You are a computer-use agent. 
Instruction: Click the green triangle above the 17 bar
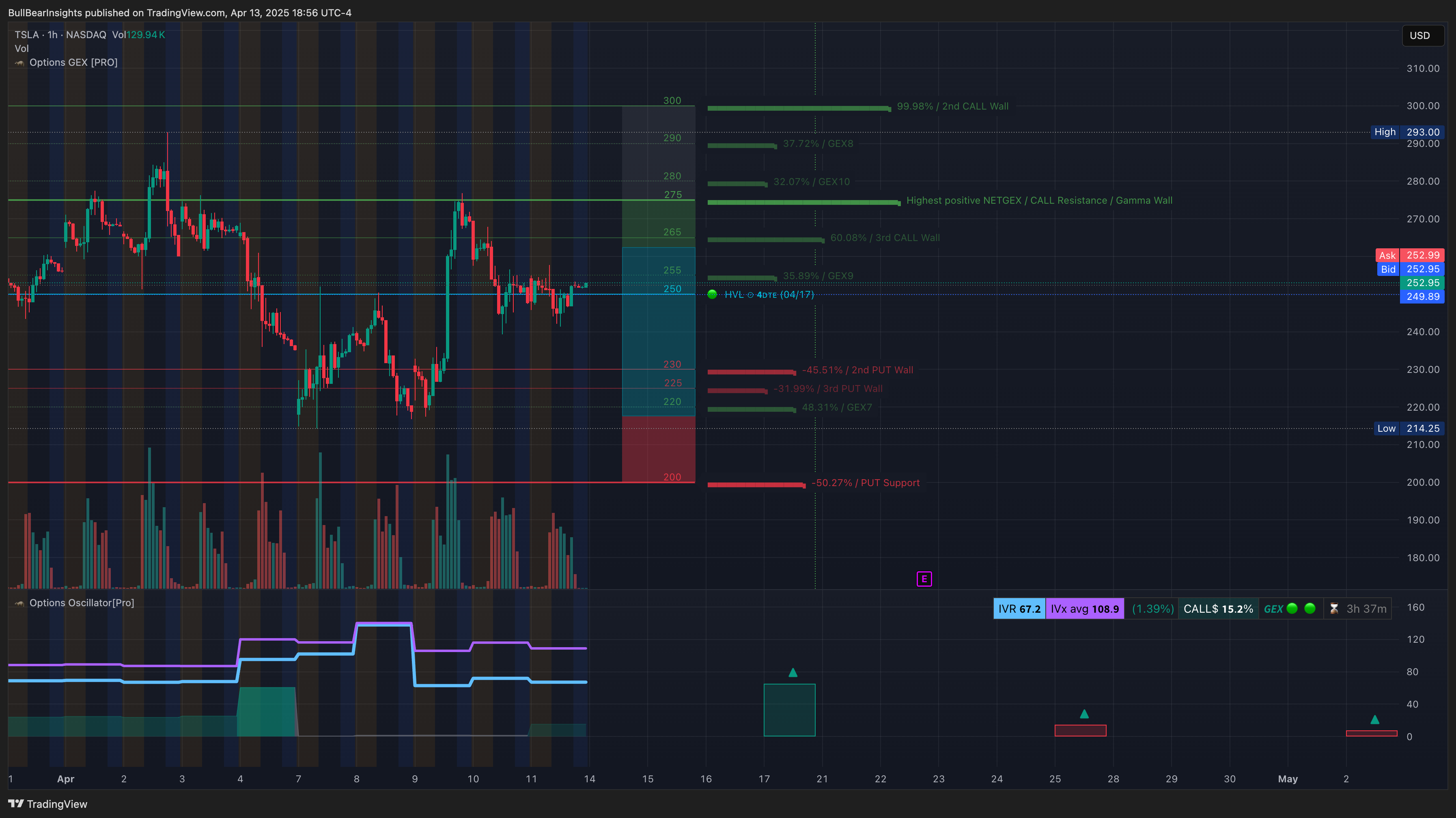793,672
